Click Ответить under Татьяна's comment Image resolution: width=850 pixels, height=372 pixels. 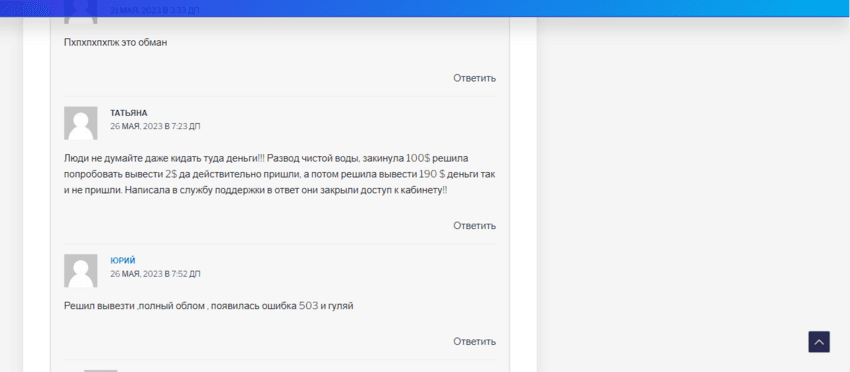coord(474,226)
